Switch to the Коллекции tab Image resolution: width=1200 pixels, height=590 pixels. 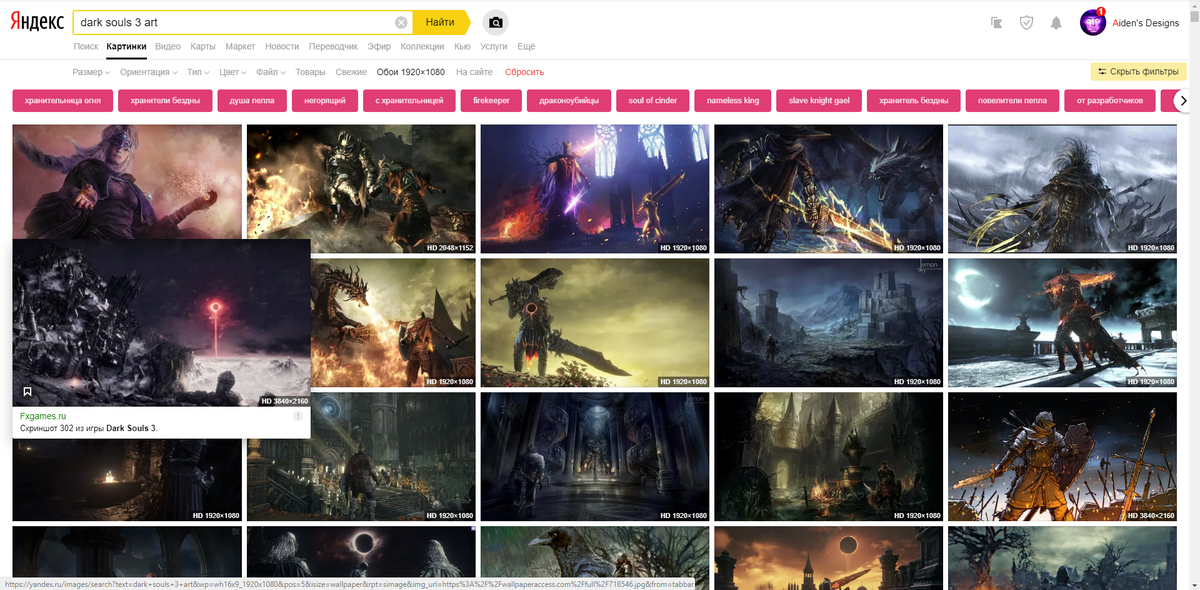pyautogui.click(x=422, y=46)
